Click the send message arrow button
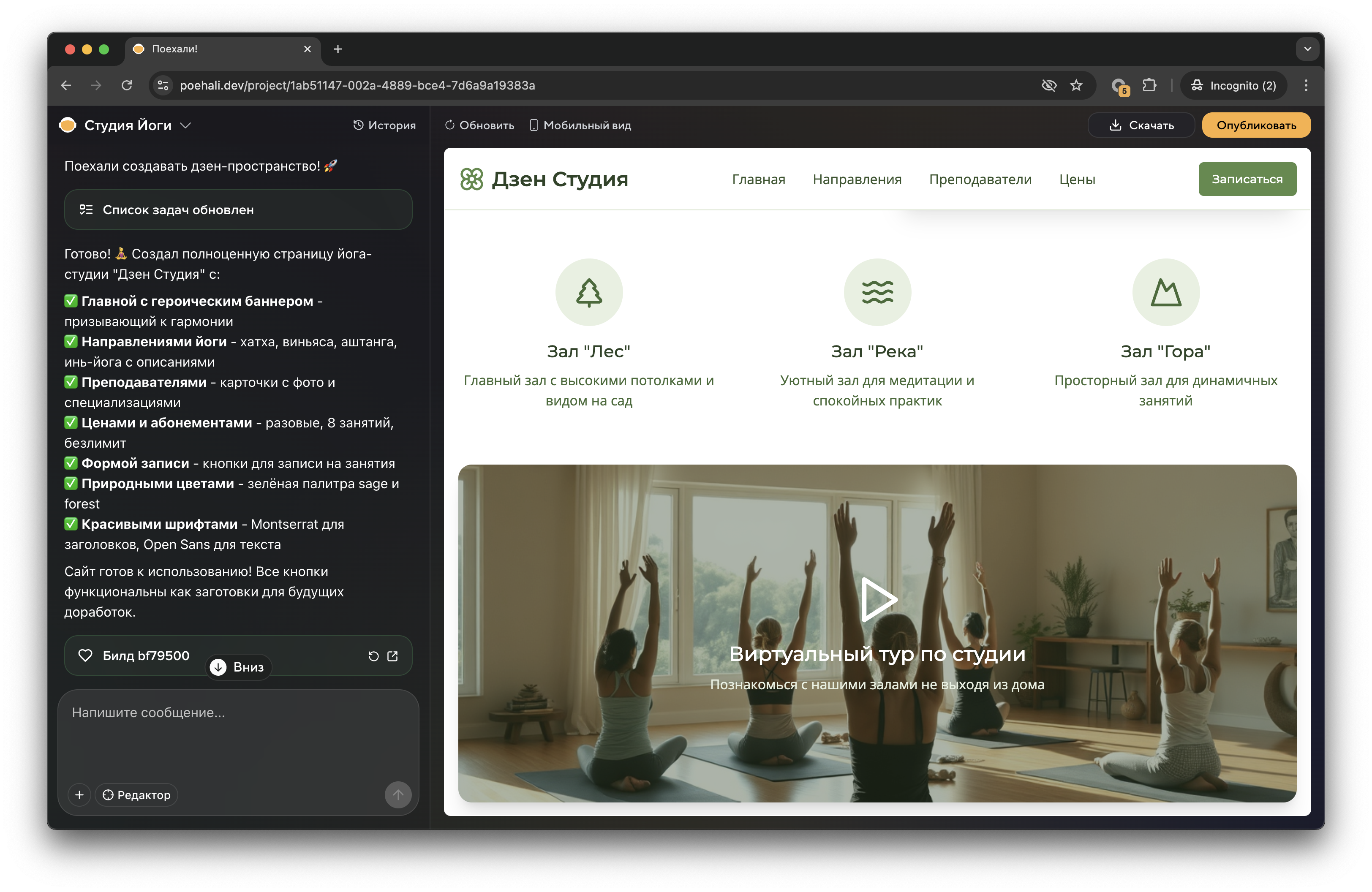Image resolution: width=1372 pixels, height=892 pixels. click(x=398, y=794)
